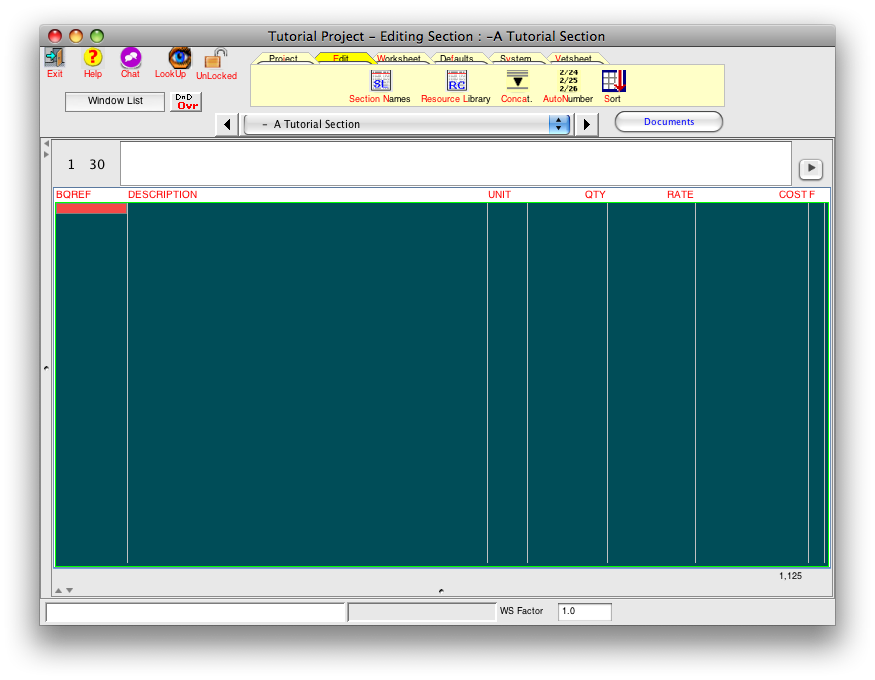This screenshot has width=875, height=680.
Task: Open the A Tutorial Section dropdown
Action: 407,124
